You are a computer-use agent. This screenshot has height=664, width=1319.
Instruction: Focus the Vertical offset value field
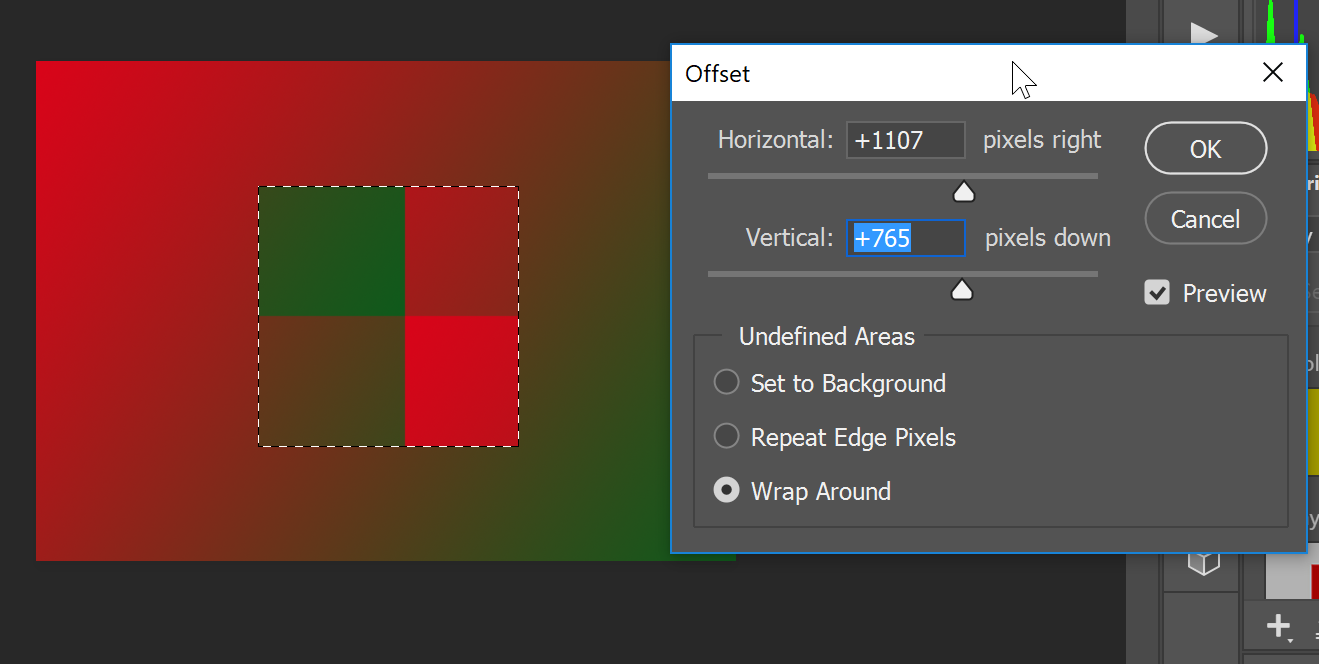[x=905, y=238]
